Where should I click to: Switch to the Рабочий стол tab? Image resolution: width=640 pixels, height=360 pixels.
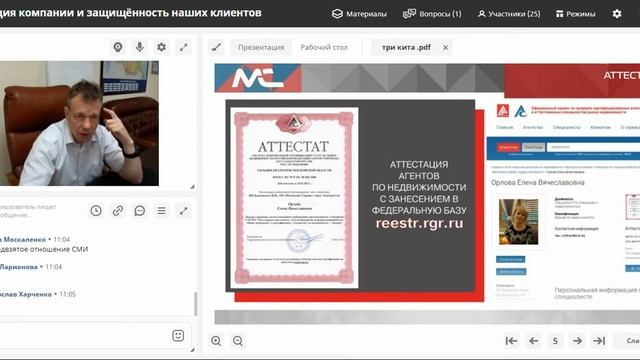tap(324, 47)
